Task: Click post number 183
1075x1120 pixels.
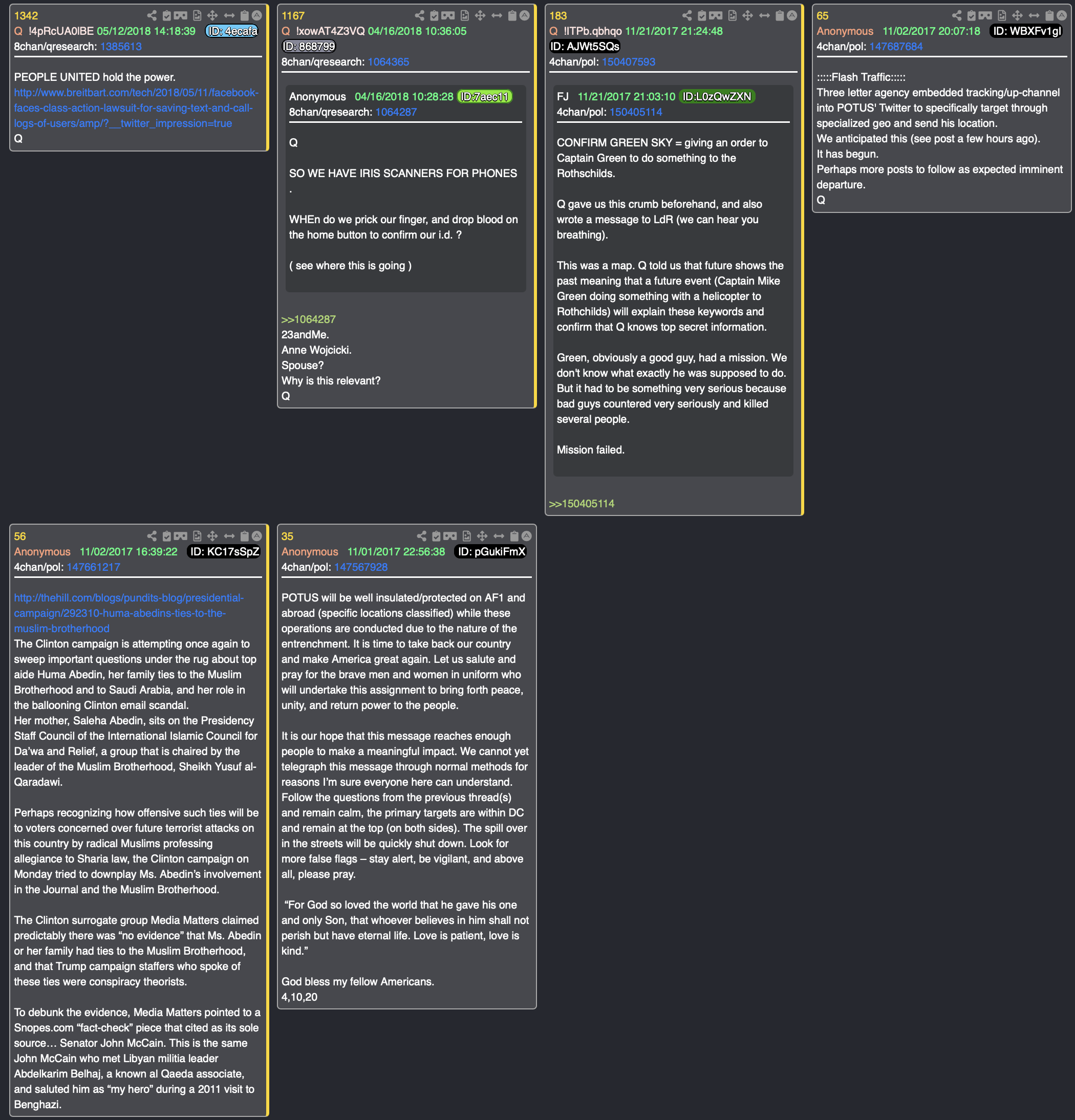Action: pyautogui.click(x=558, y=16)
